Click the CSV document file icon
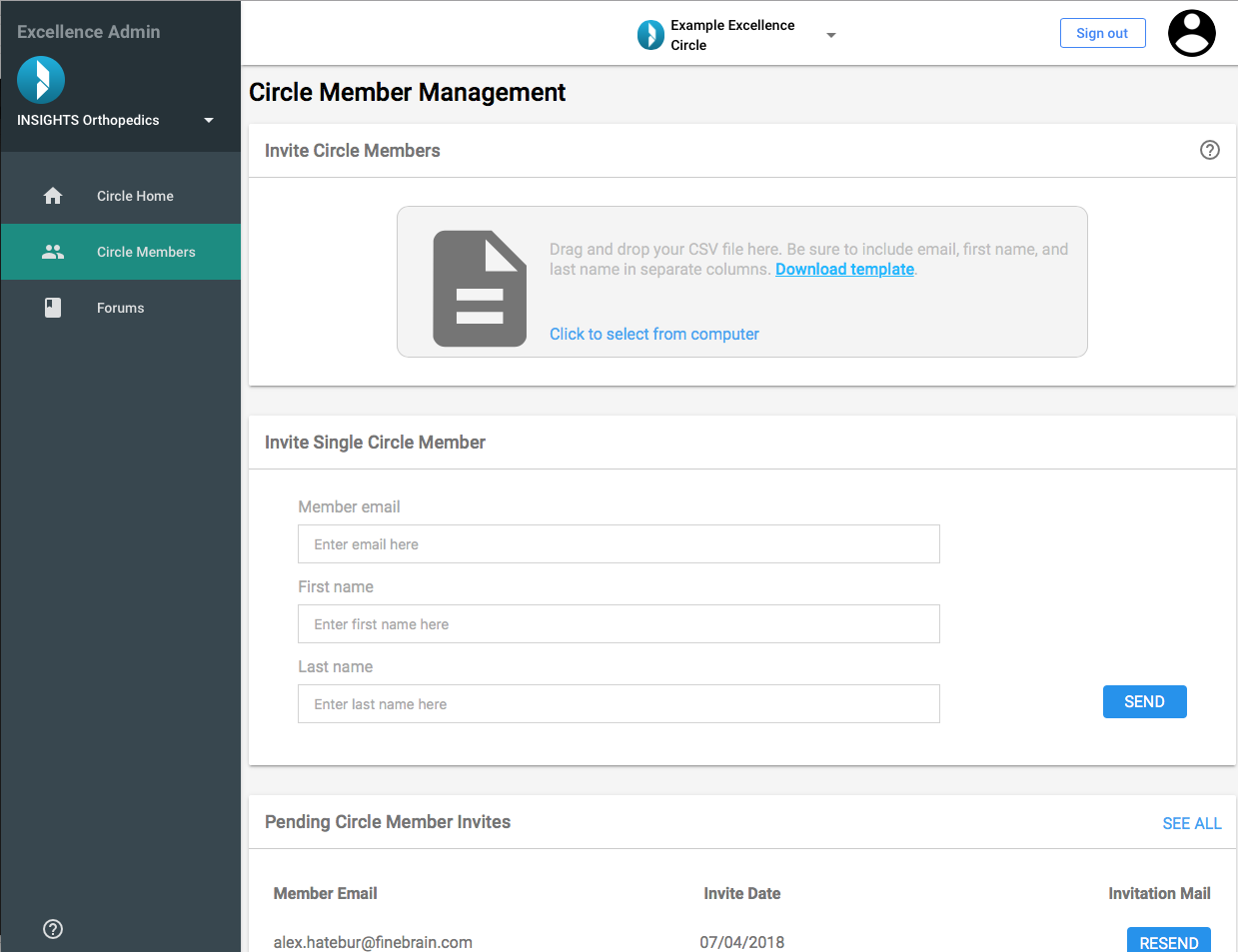 click(x=480, y=289)
